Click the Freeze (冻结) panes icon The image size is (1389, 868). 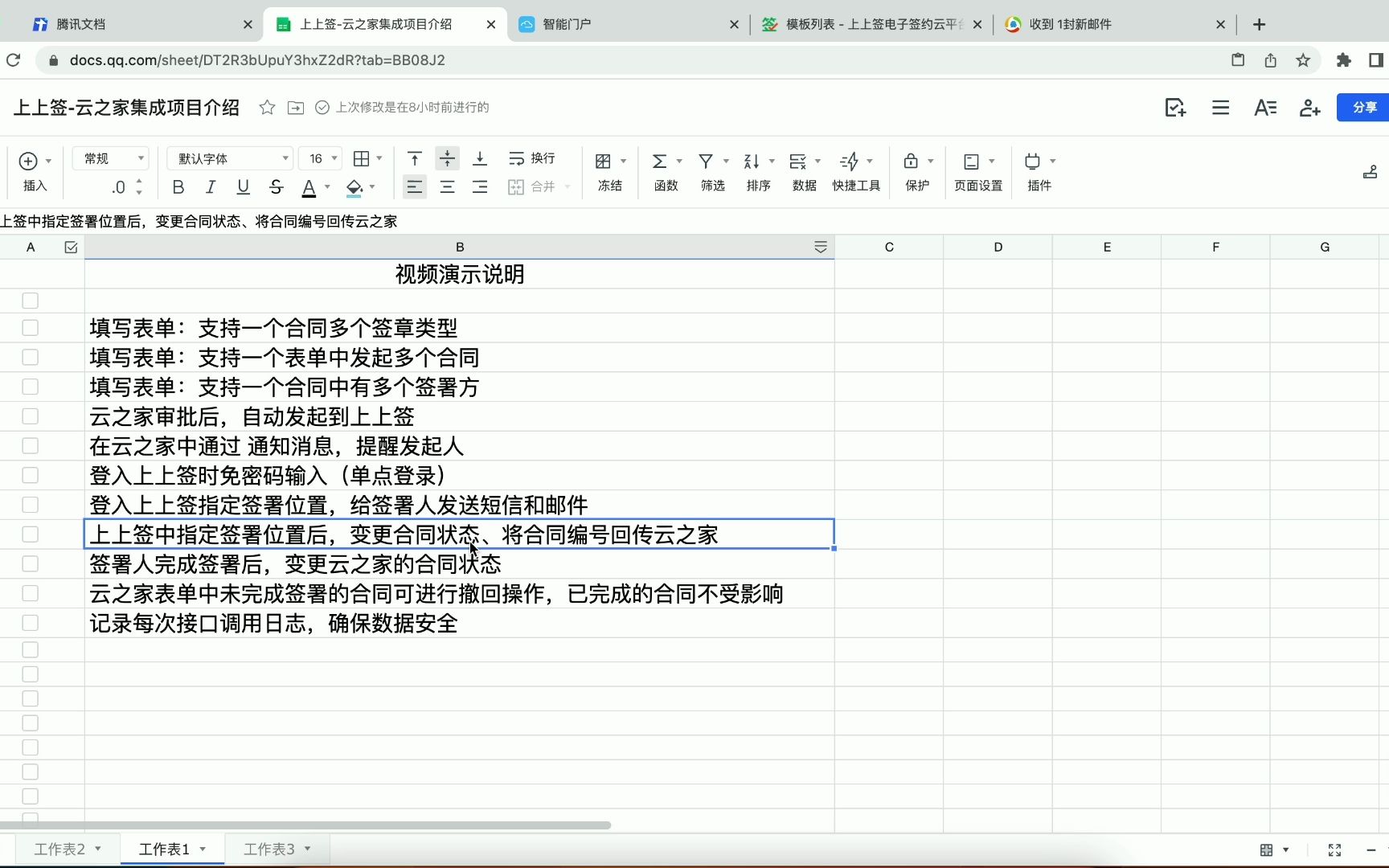603,162
